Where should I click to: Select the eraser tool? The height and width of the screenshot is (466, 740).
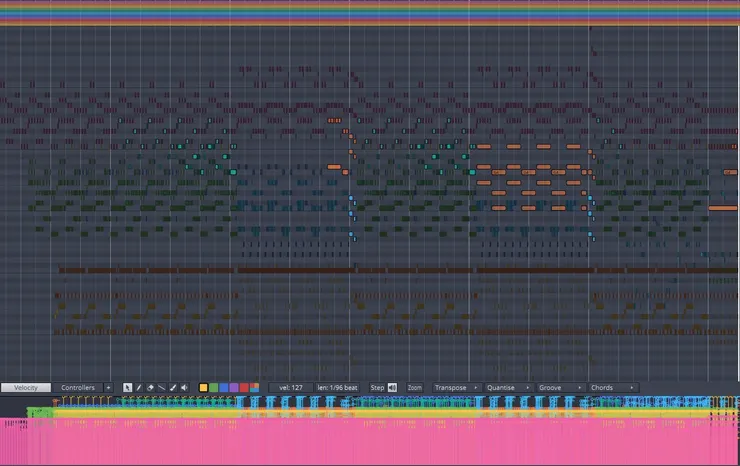tap(150, 388)
